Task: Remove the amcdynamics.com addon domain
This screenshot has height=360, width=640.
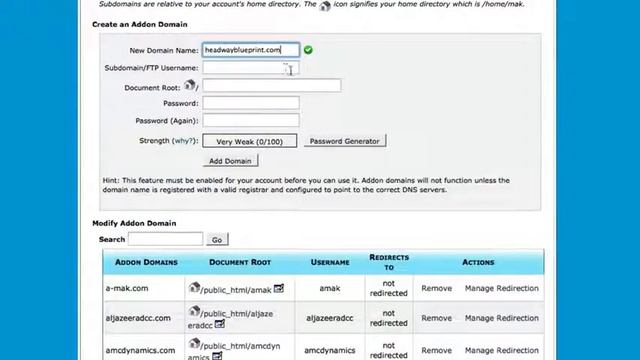Action: tap(437, 350)
